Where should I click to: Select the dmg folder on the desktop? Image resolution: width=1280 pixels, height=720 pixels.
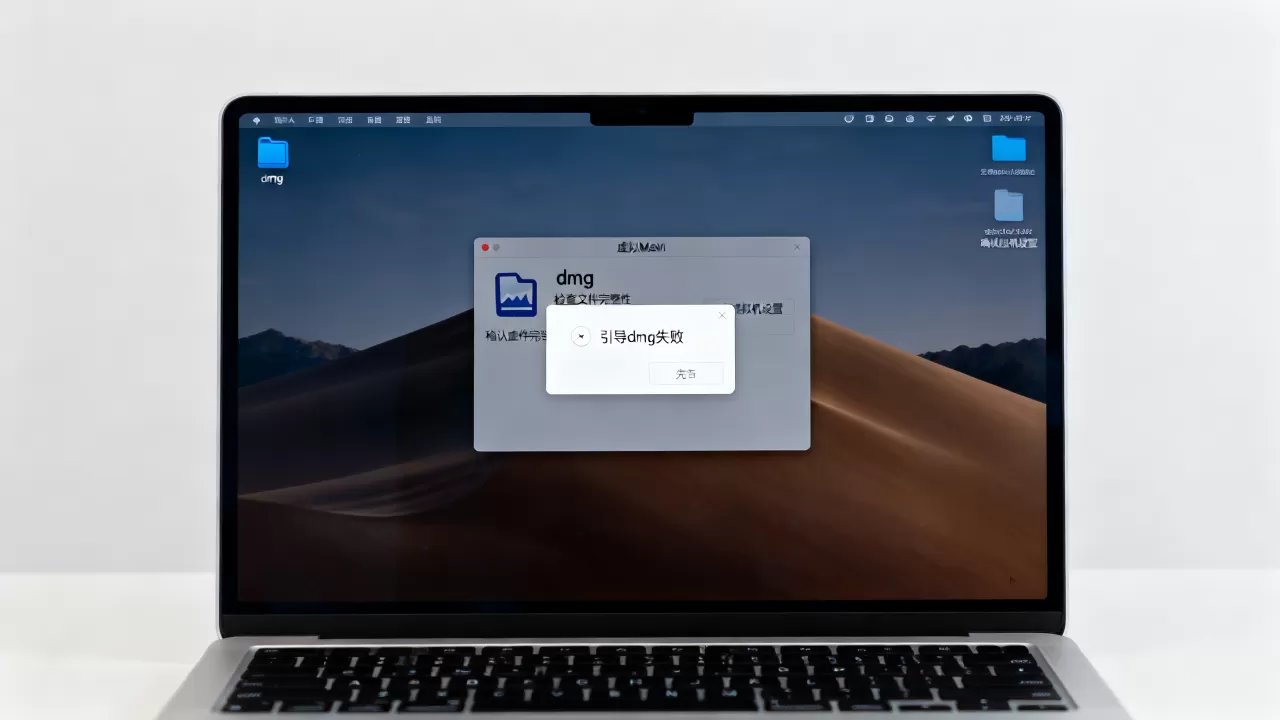click(x=272, y=153)
